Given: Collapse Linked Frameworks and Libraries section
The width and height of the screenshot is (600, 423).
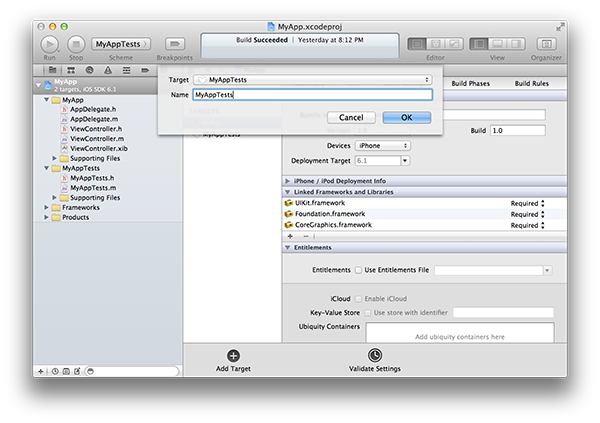Looking at the screenshot, I should (287, 192).
